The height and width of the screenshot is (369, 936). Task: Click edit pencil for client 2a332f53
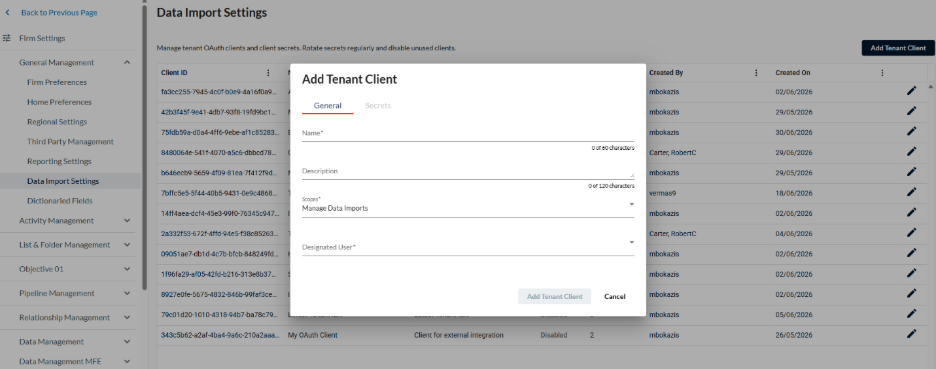[911, 232]
